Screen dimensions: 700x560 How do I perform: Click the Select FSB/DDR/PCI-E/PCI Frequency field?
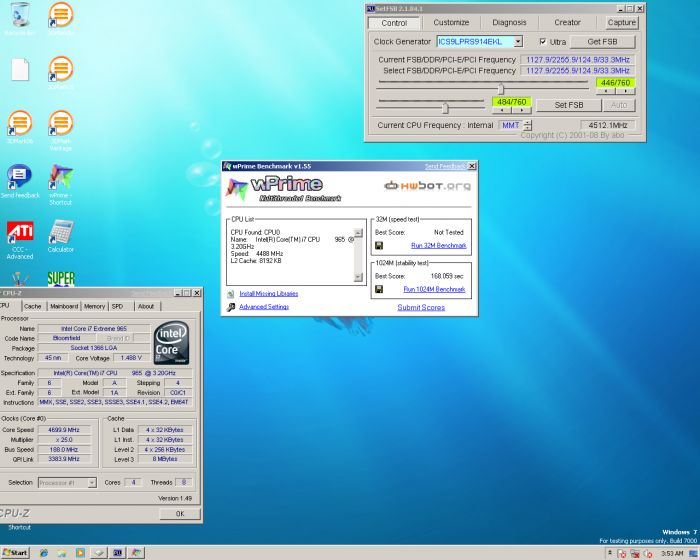coord(578,71)
